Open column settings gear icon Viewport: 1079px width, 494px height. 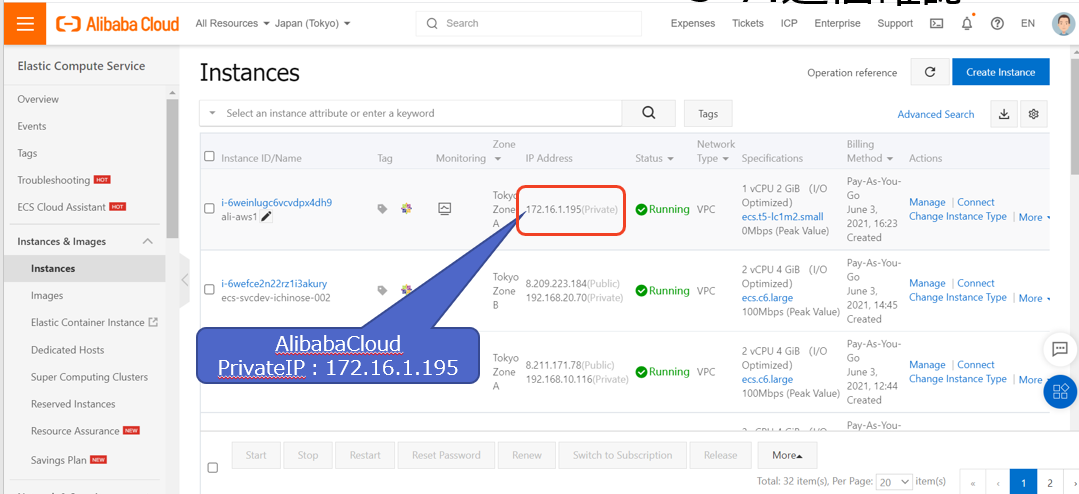point(1033,114)
